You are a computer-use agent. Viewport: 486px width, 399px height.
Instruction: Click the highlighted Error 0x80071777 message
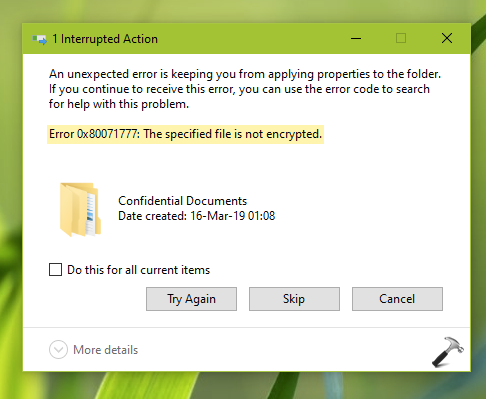pos(185,134)
